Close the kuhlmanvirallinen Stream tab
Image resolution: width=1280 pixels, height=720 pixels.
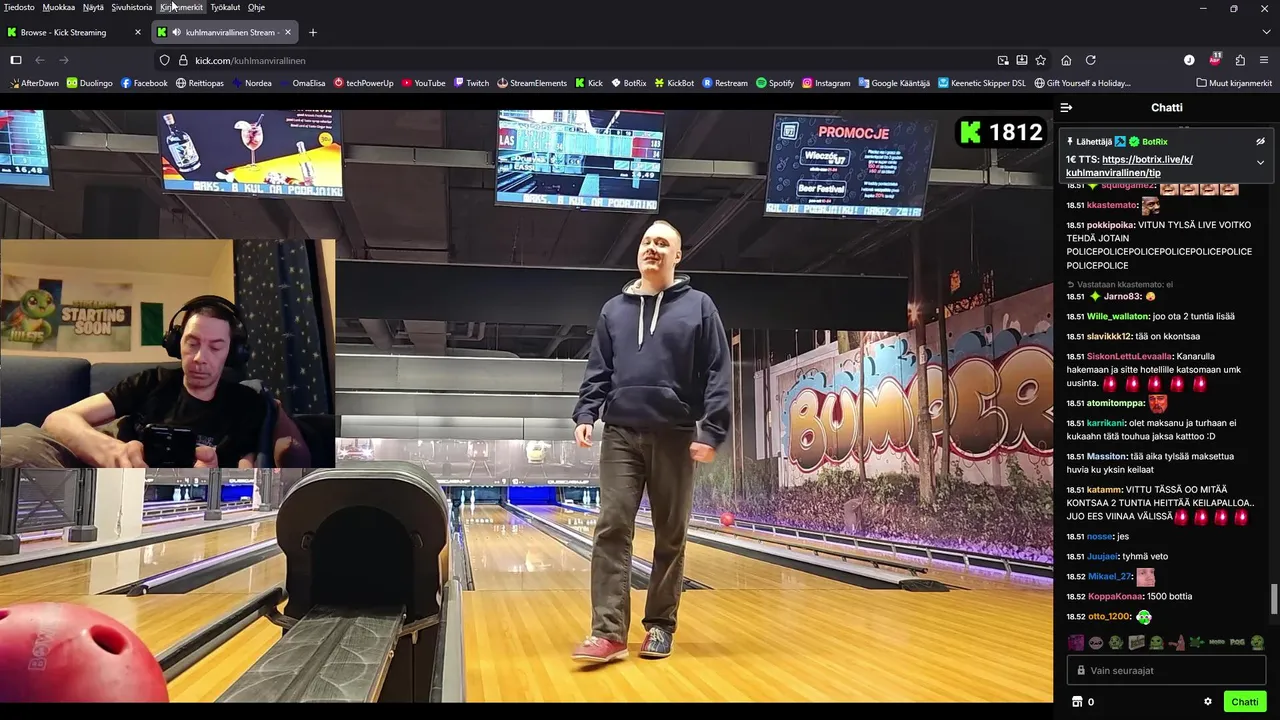pos(288,32)
